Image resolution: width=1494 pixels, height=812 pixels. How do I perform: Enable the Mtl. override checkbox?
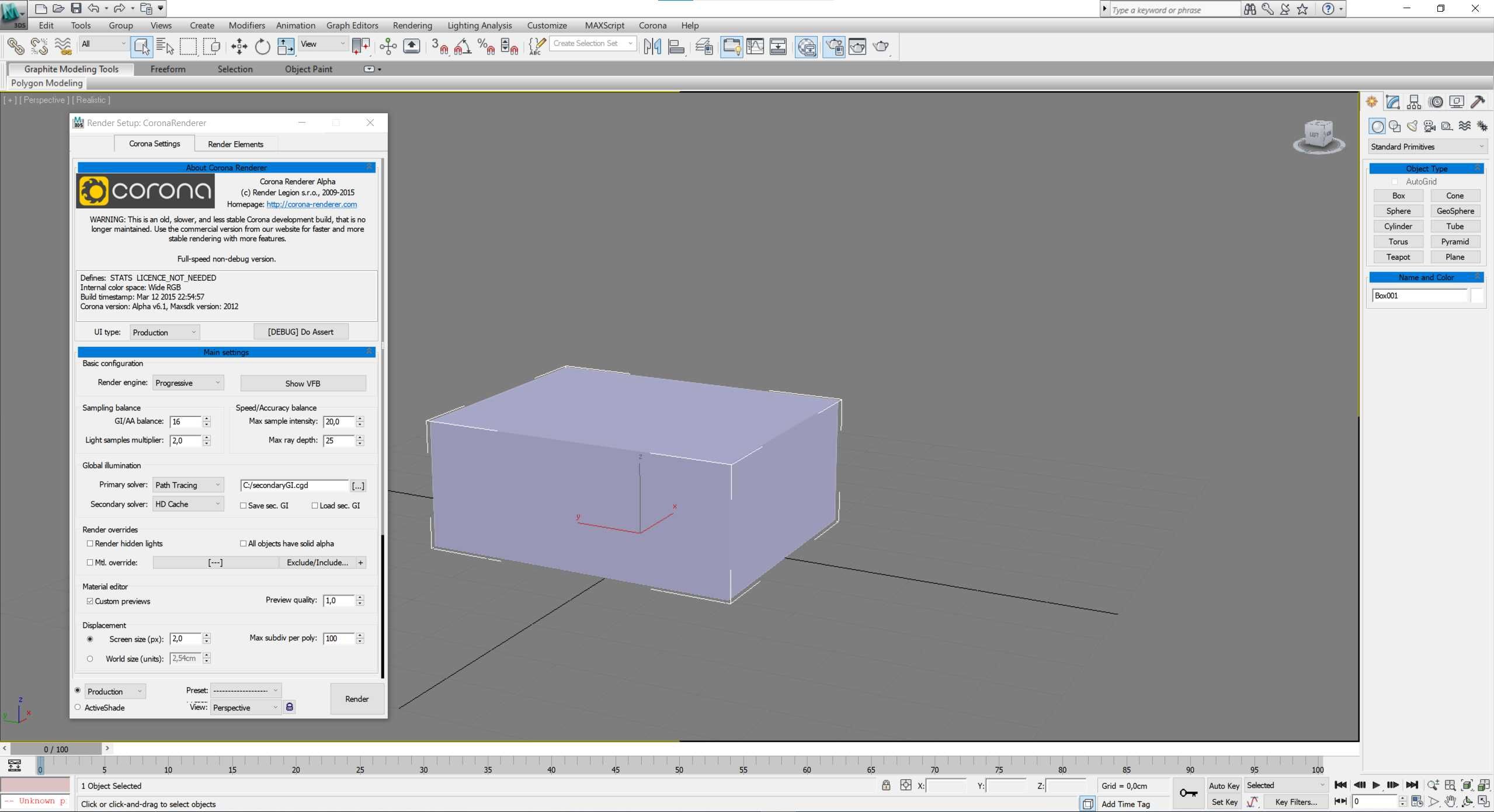click(90, 563)
